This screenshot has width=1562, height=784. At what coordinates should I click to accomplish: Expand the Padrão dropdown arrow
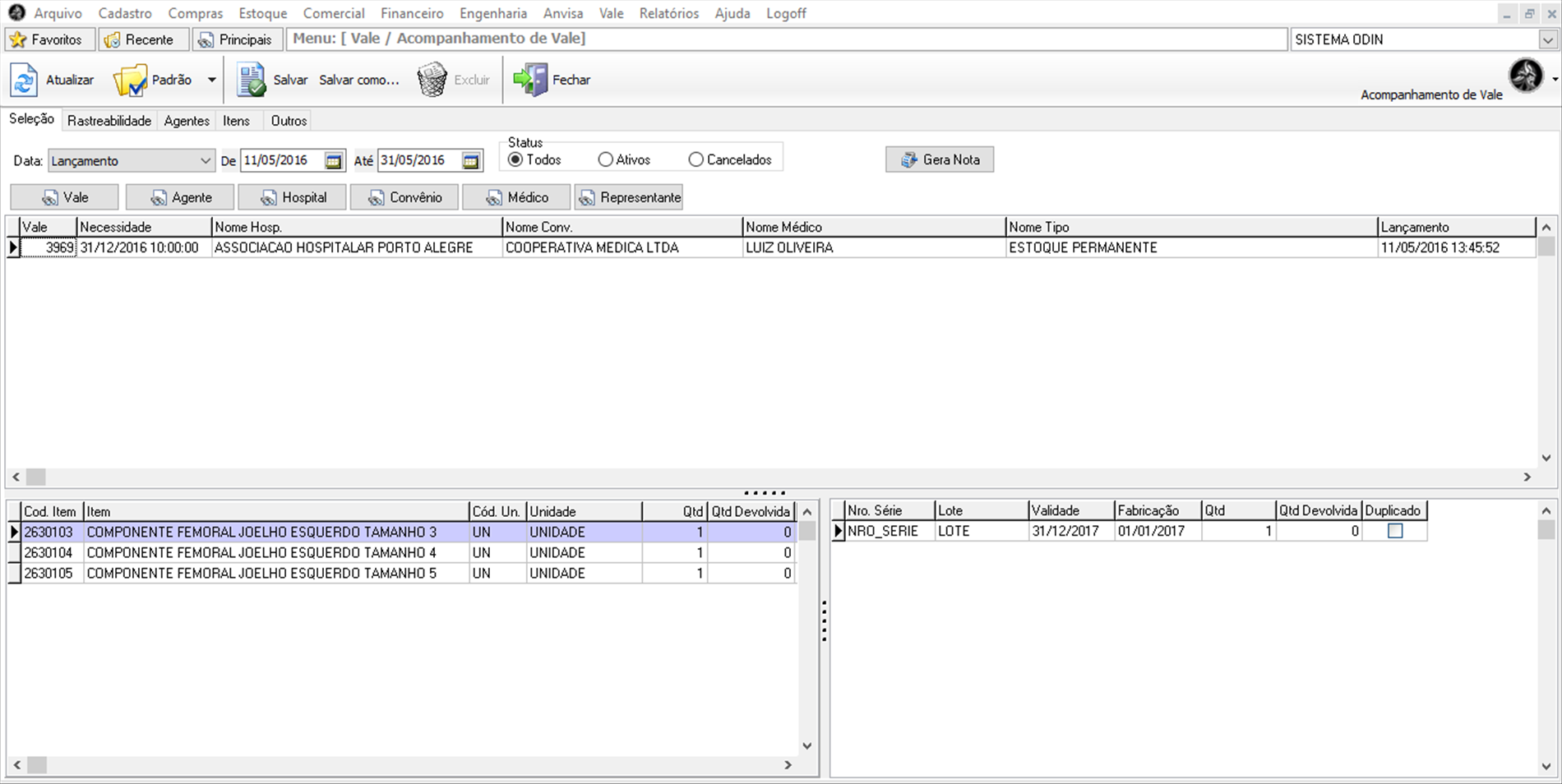point(211,81)
